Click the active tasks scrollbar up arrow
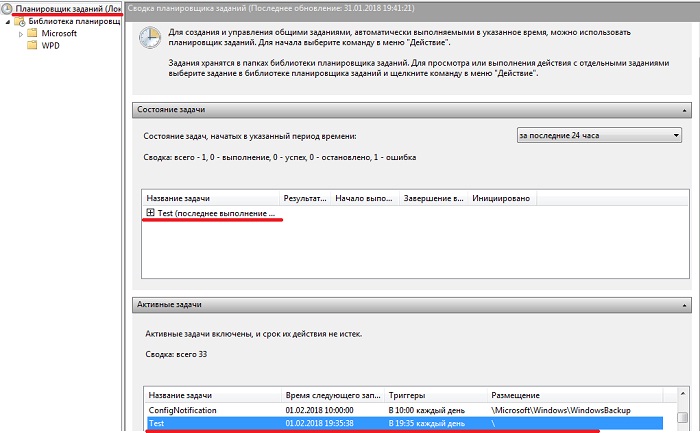700x433 pixels. [683, 393]
